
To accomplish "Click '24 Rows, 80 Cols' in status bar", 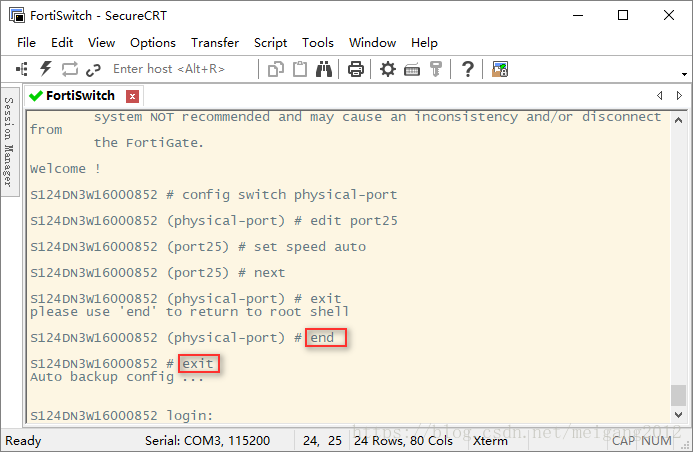I will [x=403, y=441].
